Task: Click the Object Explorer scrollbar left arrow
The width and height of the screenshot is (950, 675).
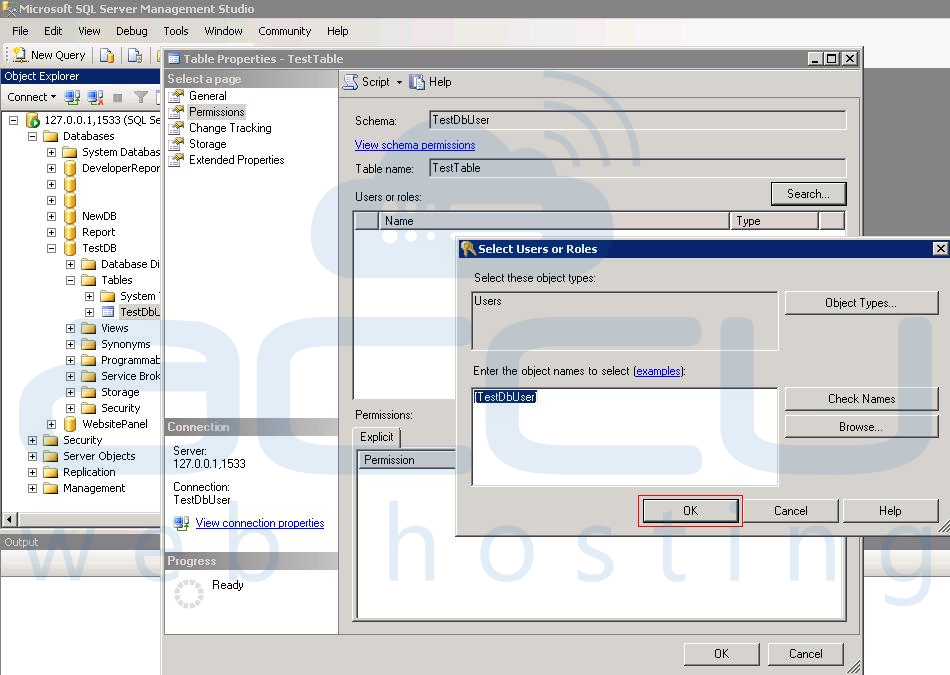Action: click(x=10, y=519)
